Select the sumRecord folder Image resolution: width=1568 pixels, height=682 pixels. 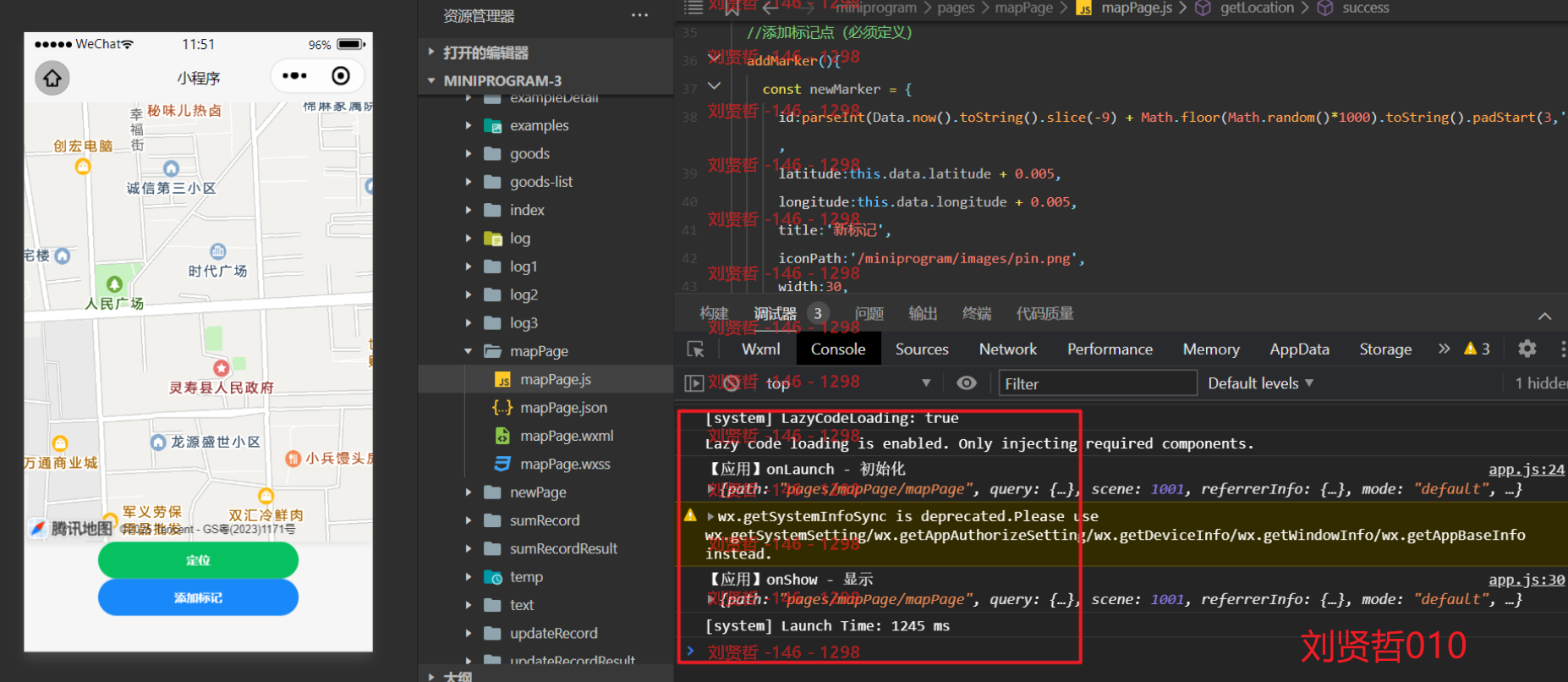(x=546, y=520)
